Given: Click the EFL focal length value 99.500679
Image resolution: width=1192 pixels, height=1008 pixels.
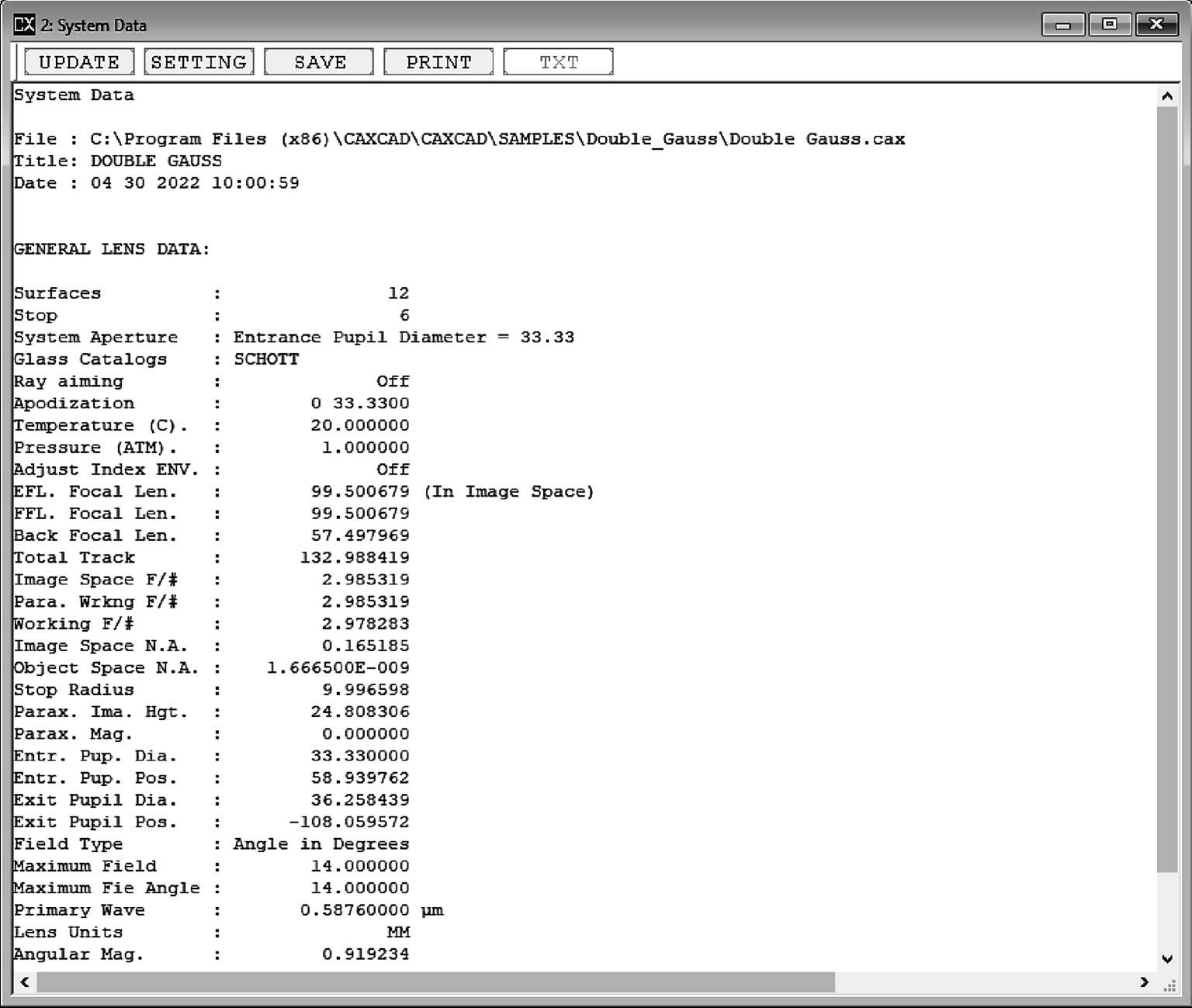Looking at the screenshot, I should 360,492.
